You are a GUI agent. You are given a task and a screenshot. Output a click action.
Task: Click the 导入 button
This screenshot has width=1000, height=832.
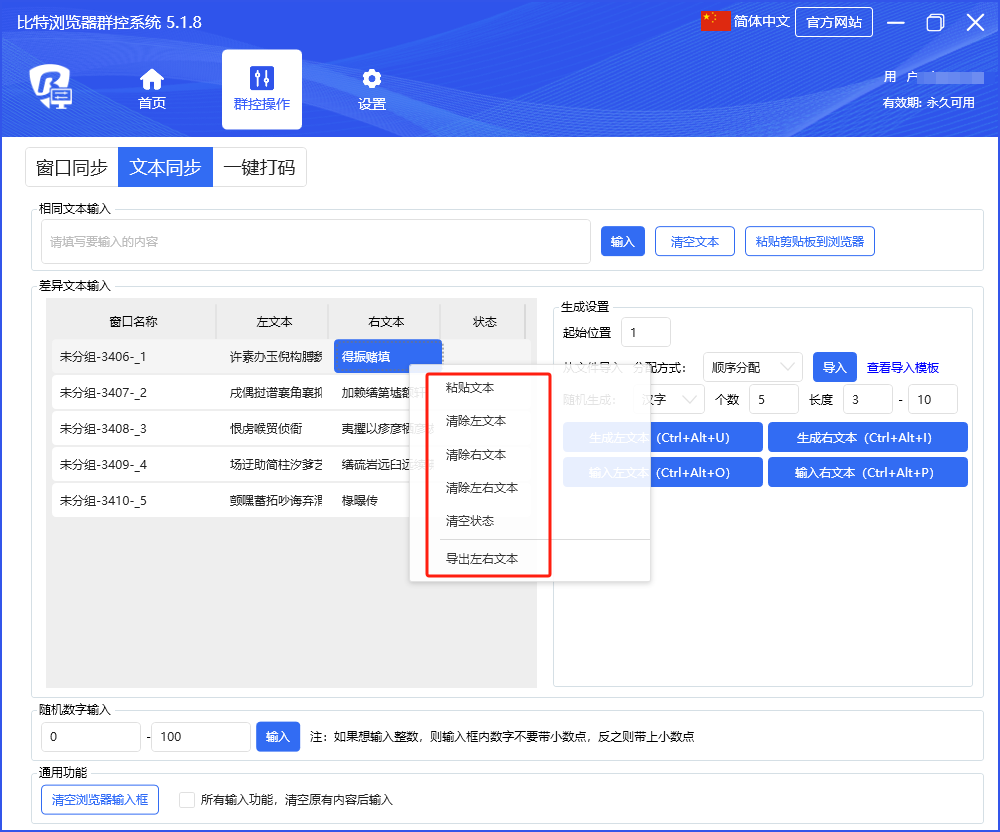tap(835, 367)
